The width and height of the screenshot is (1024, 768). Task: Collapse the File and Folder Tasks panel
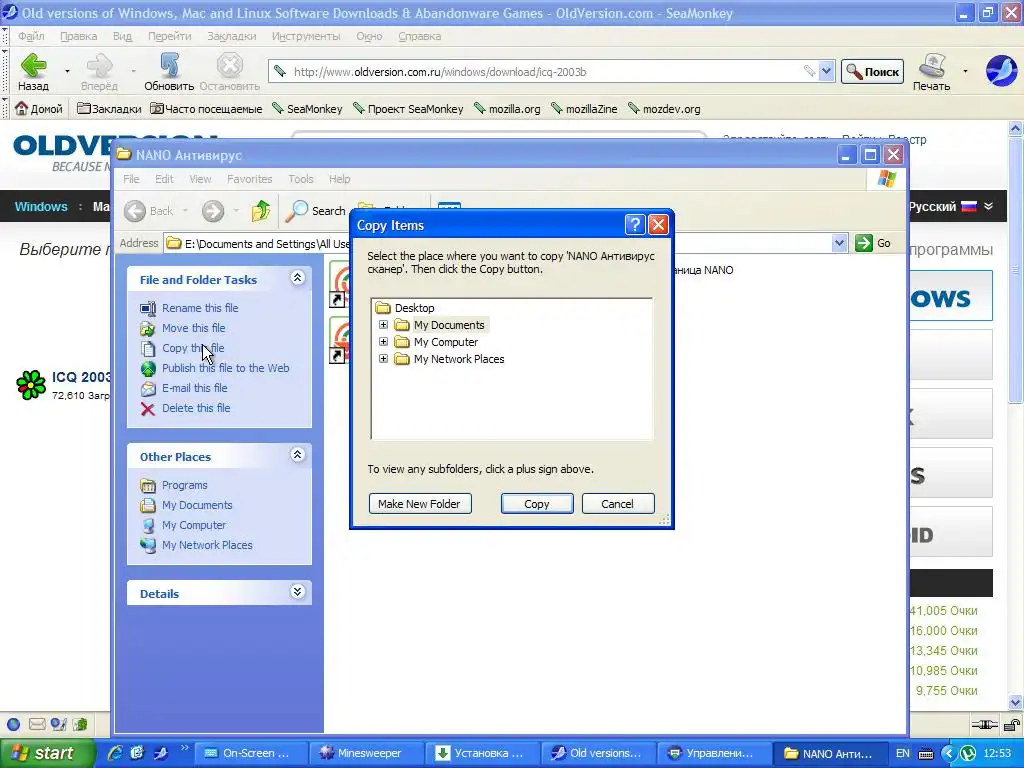click(x=297, y=278)
